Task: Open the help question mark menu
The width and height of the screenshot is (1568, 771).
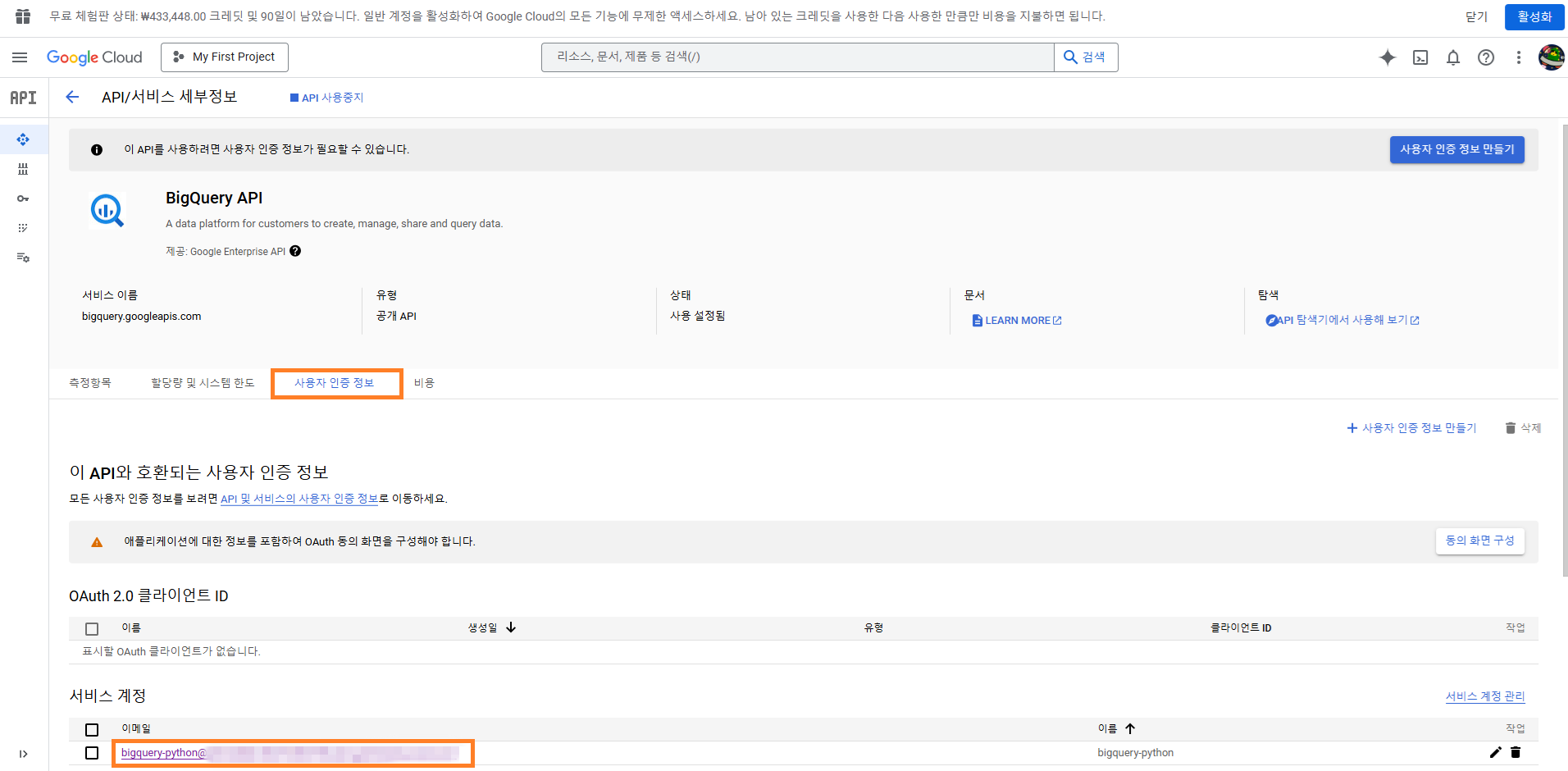Action: 1486,57
